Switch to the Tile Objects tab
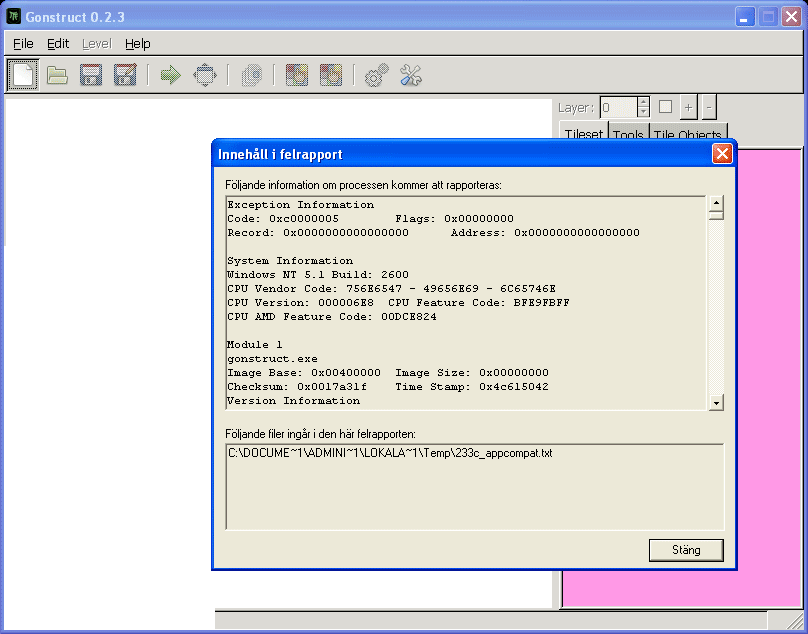This screenshot has height=634, width=808. [x=687, y=136]
